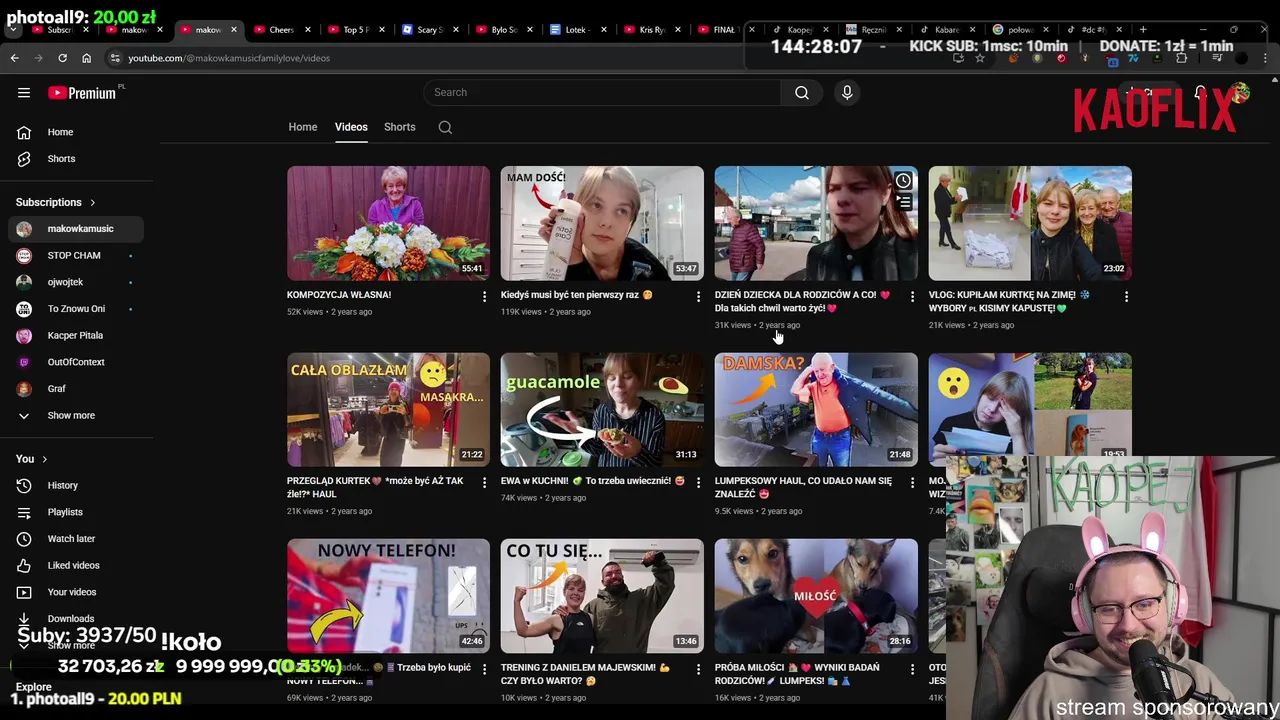This screenshot has width=1280, height=720.
Task: Open tab search dropdown in browser
Action: tap(12, 30)
